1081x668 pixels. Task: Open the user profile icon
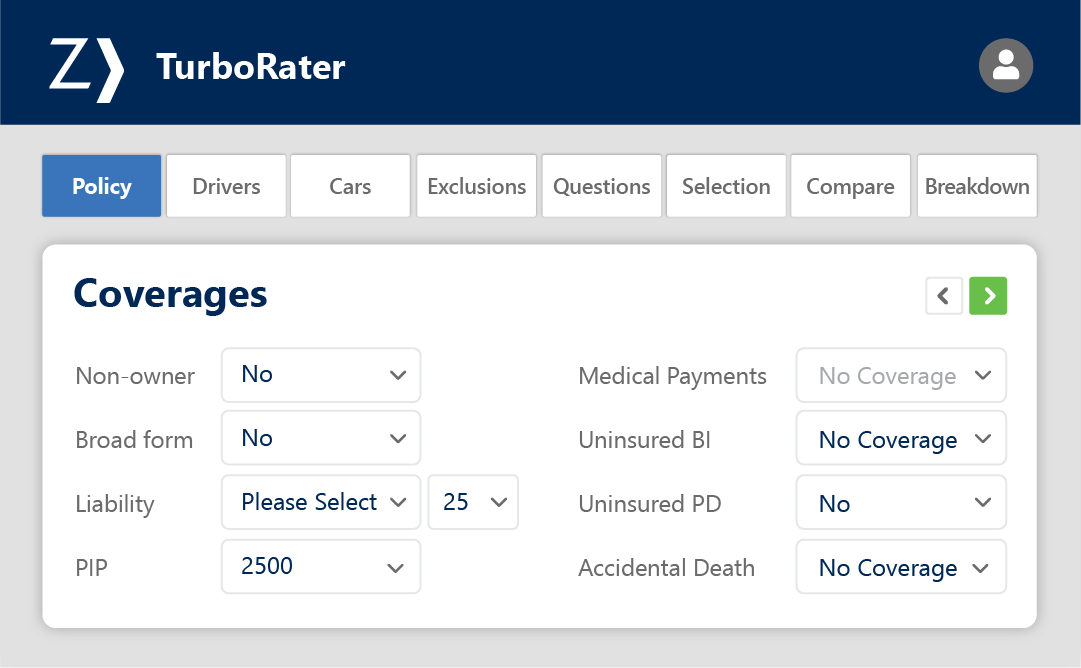(1006, 66)
